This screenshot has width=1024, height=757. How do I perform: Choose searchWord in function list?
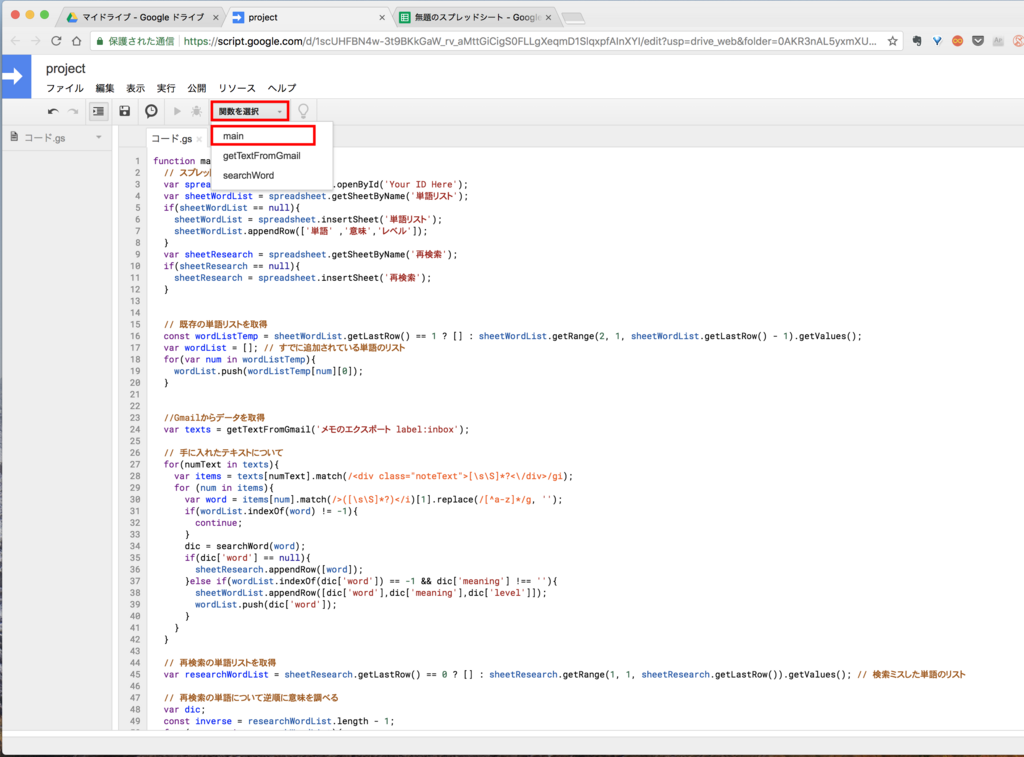[248, 175]
